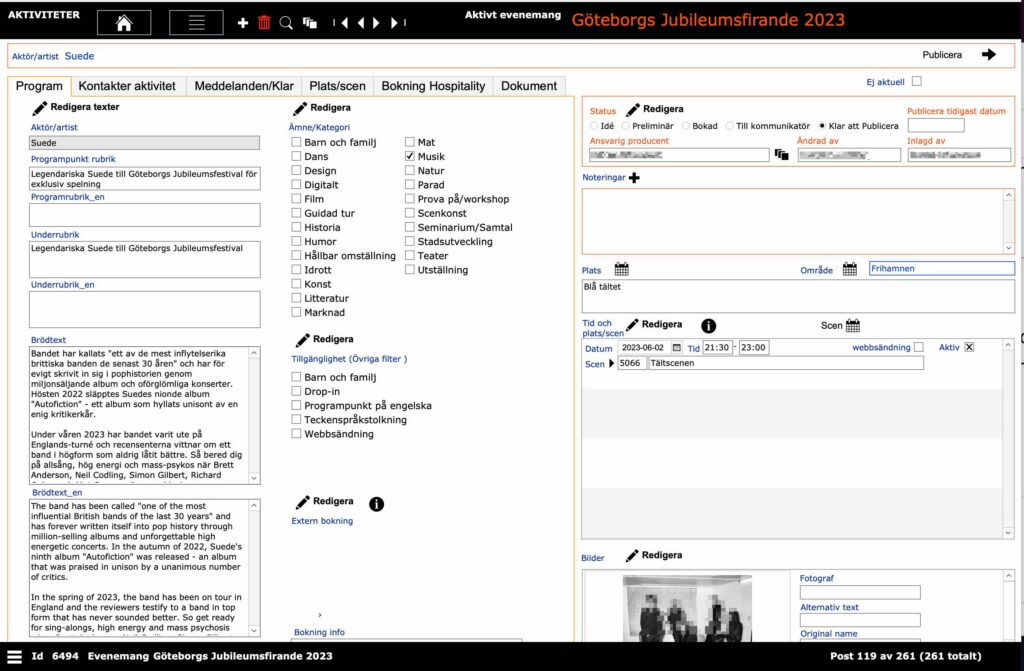Click scroll up arrow of Brödtext_en field
Image resolution: width=1024 pixels, height=671 pixels.
point(254,506)
